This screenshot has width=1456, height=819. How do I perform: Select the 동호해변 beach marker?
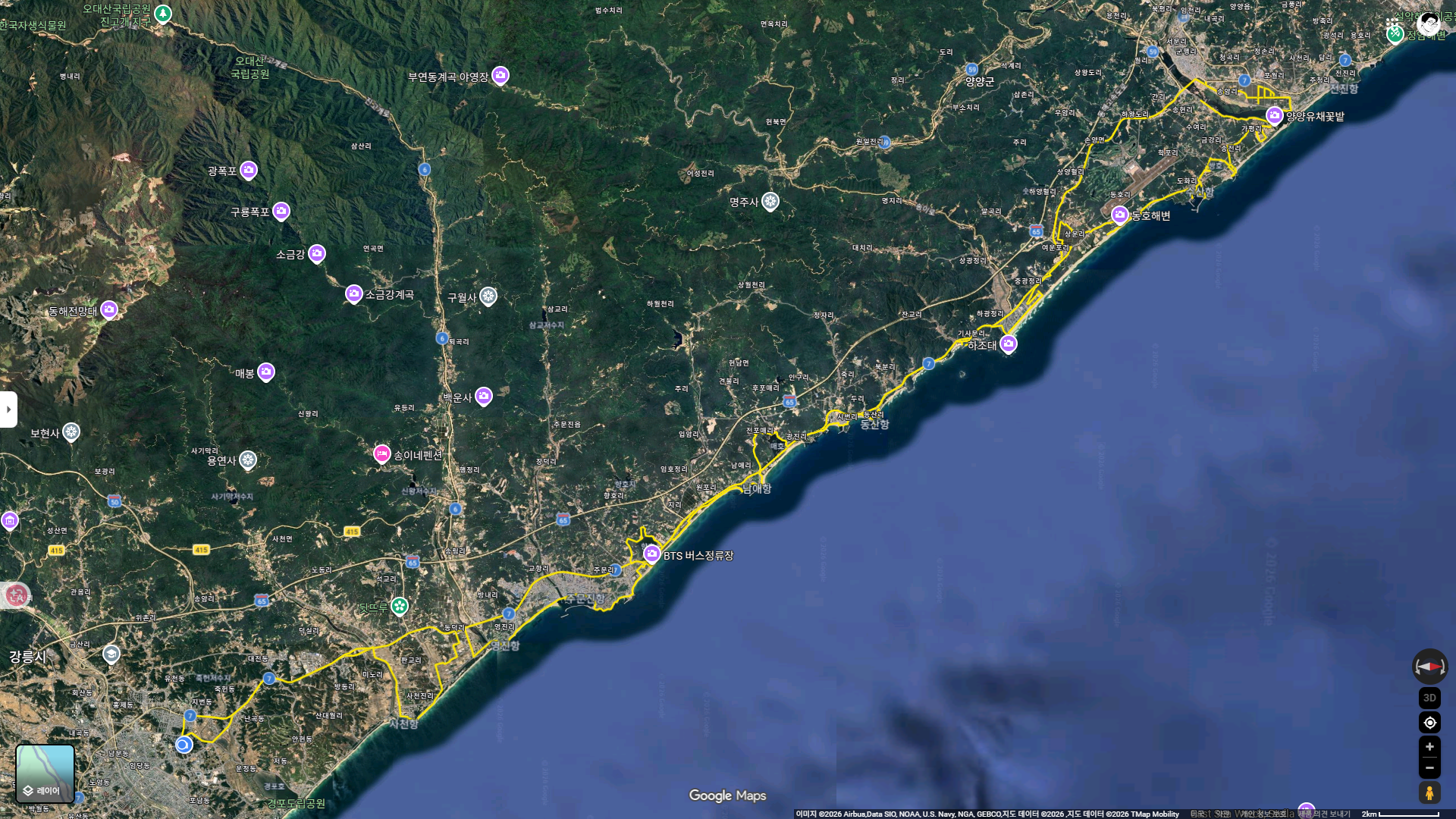[1119, 215]
